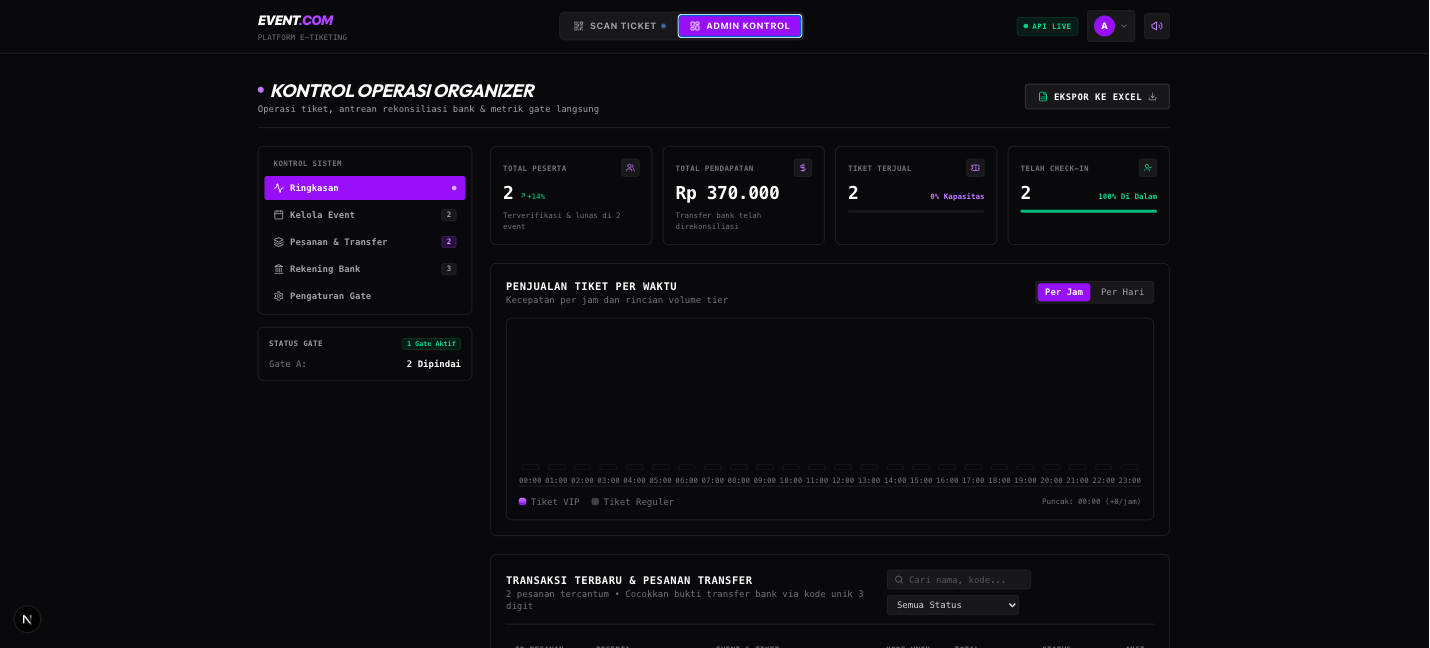The image size is (1430, 648).
Task: Click the 00:00 chart bar slot
Action: [530, 467]
